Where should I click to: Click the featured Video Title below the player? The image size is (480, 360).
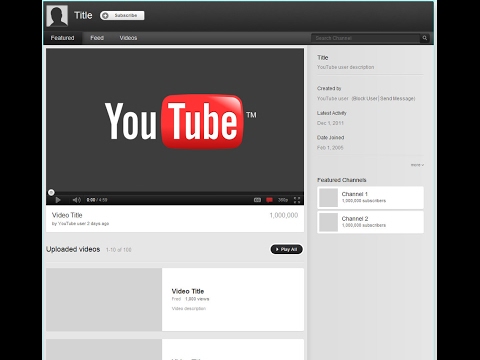point(67,215)
